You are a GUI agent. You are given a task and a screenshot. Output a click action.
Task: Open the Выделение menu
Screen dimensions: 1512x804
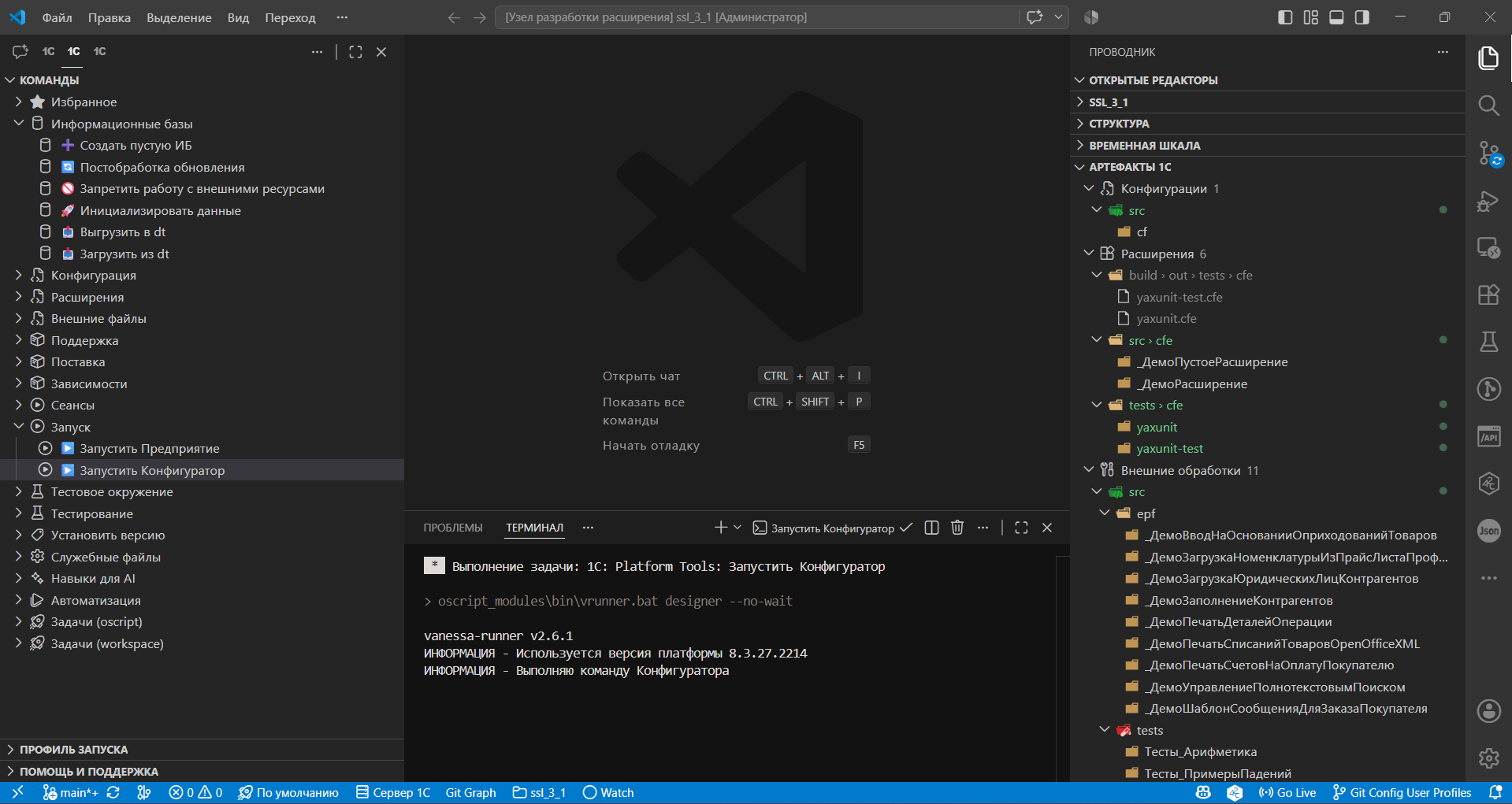coord(179,17)
